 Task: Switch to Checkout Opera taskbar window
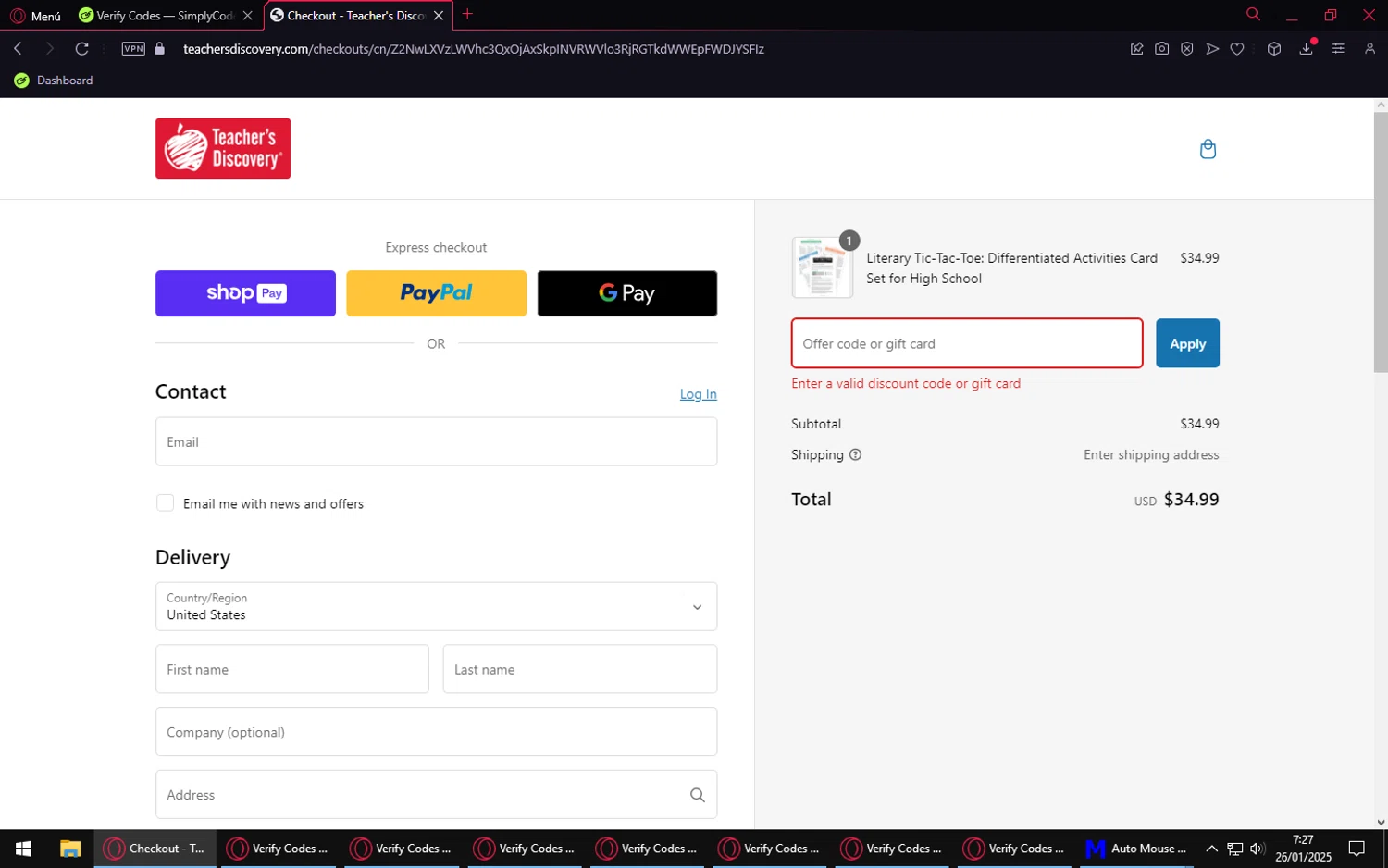(155, 849)
